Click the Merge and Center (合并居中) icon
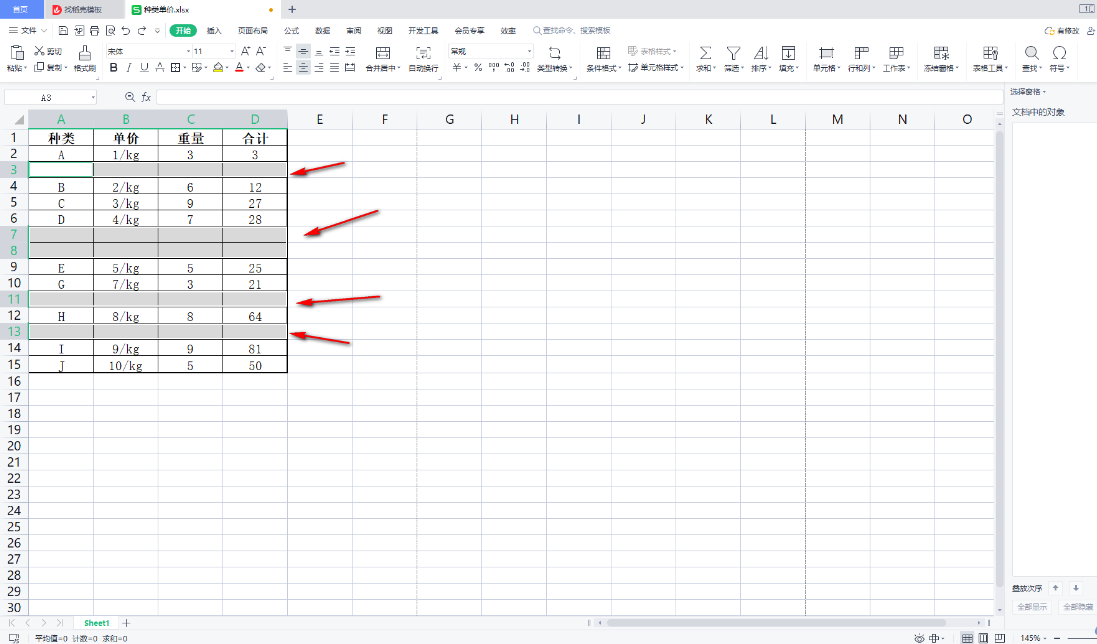 383,53
